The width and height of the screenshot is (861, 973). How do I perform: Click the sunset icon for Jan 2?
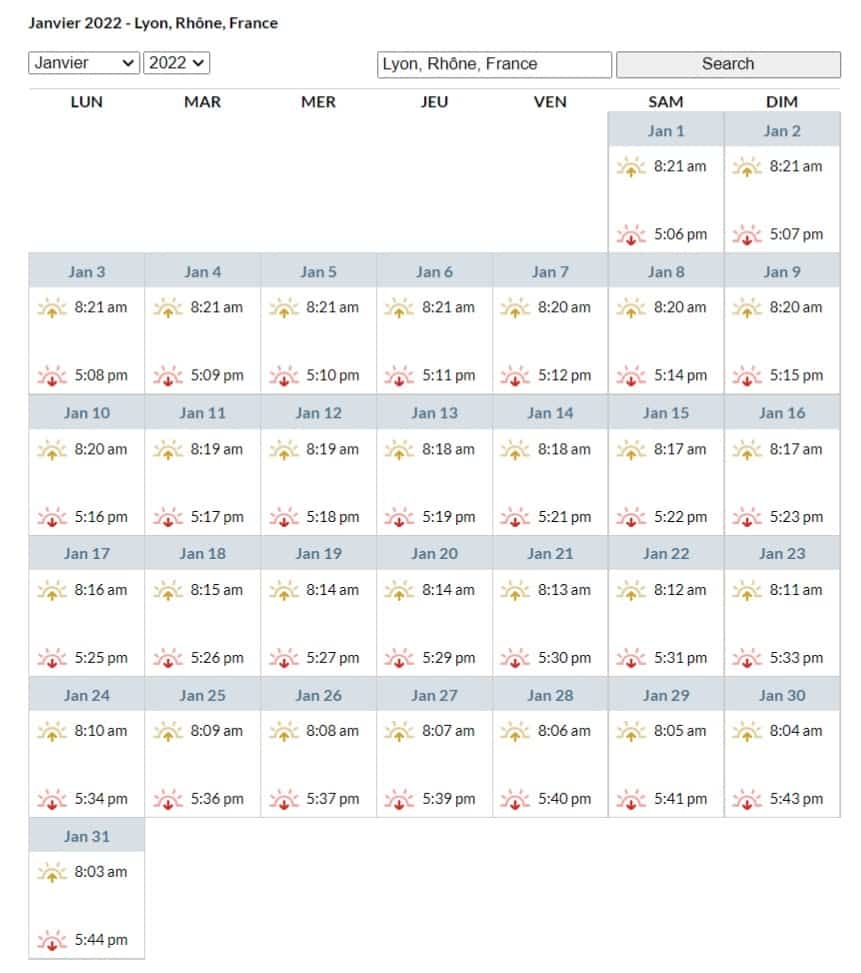(746, 235)
